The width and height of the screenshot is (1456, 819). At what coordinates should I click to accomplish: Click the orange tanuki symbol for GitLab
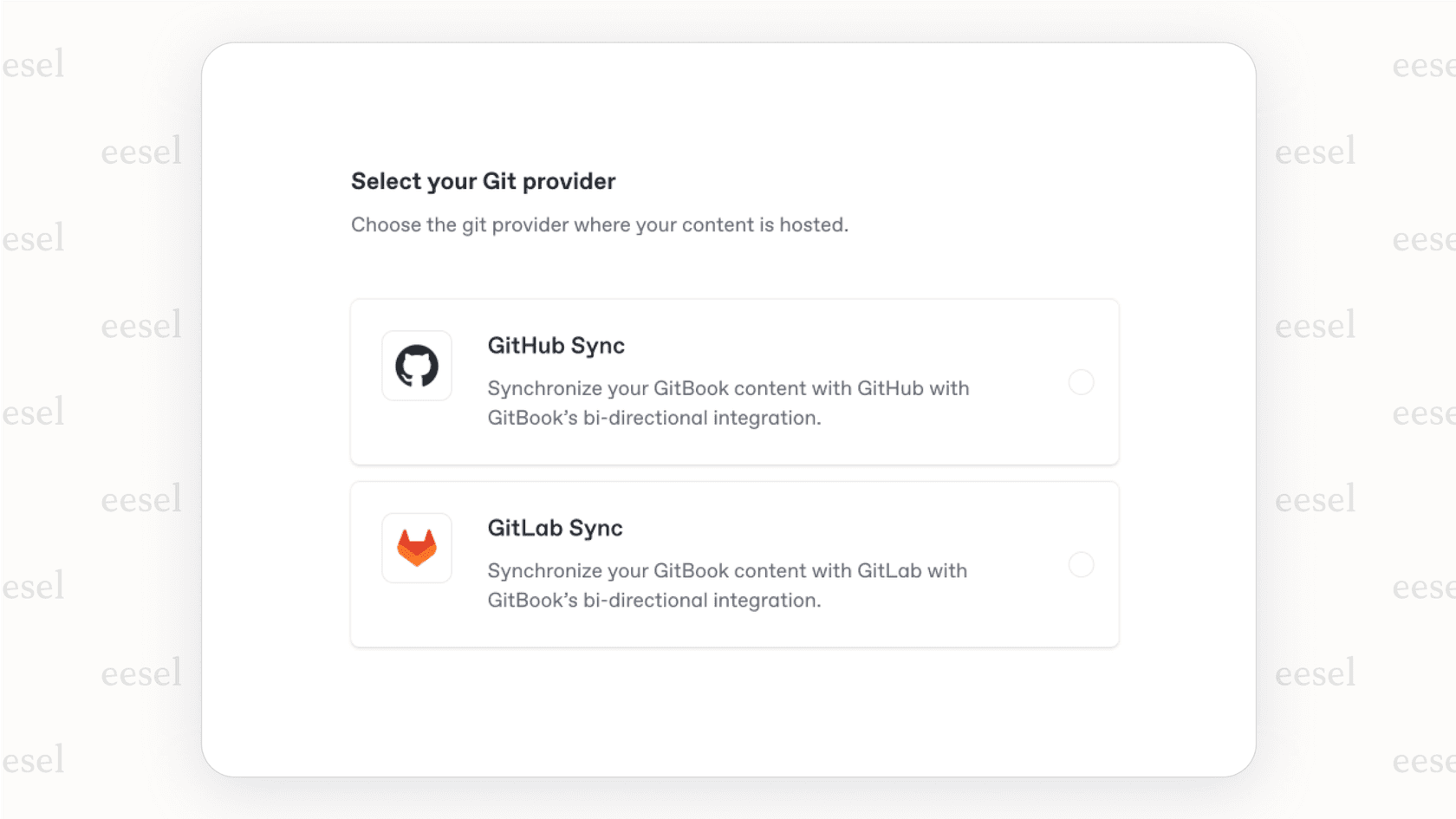[x=417, y=548]
